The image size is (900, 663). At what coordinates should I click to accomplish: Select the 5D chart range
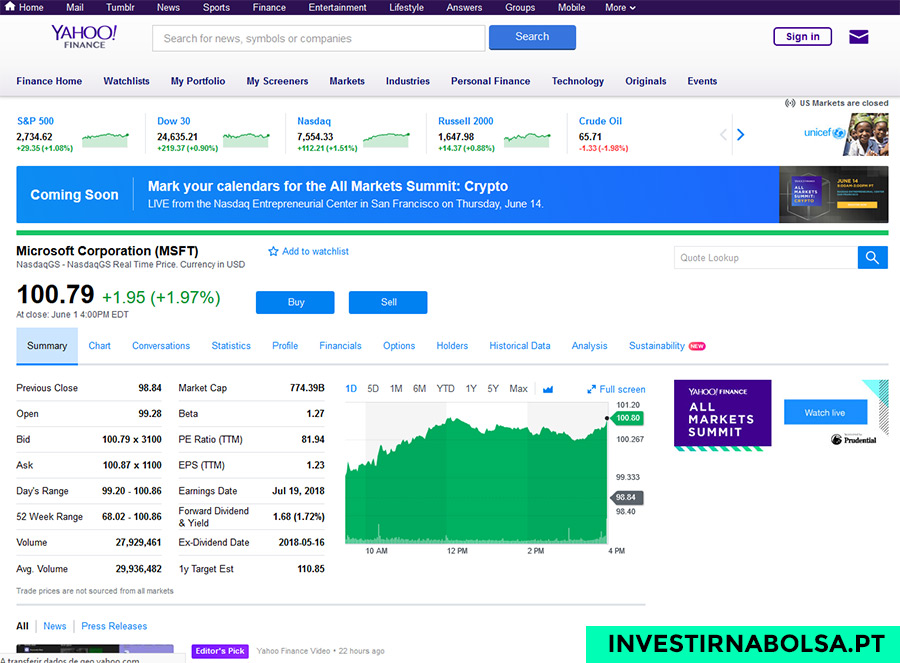pyautogui.click(x=373, y=389)
